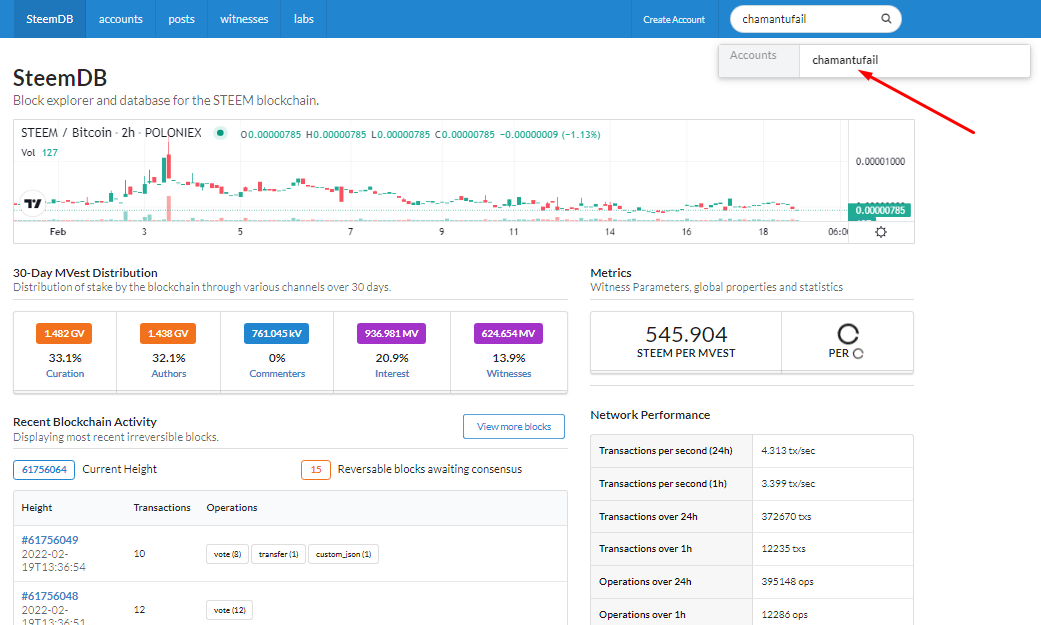
Task: Click the Vol 127 indicator label
Action: (39, 153)
